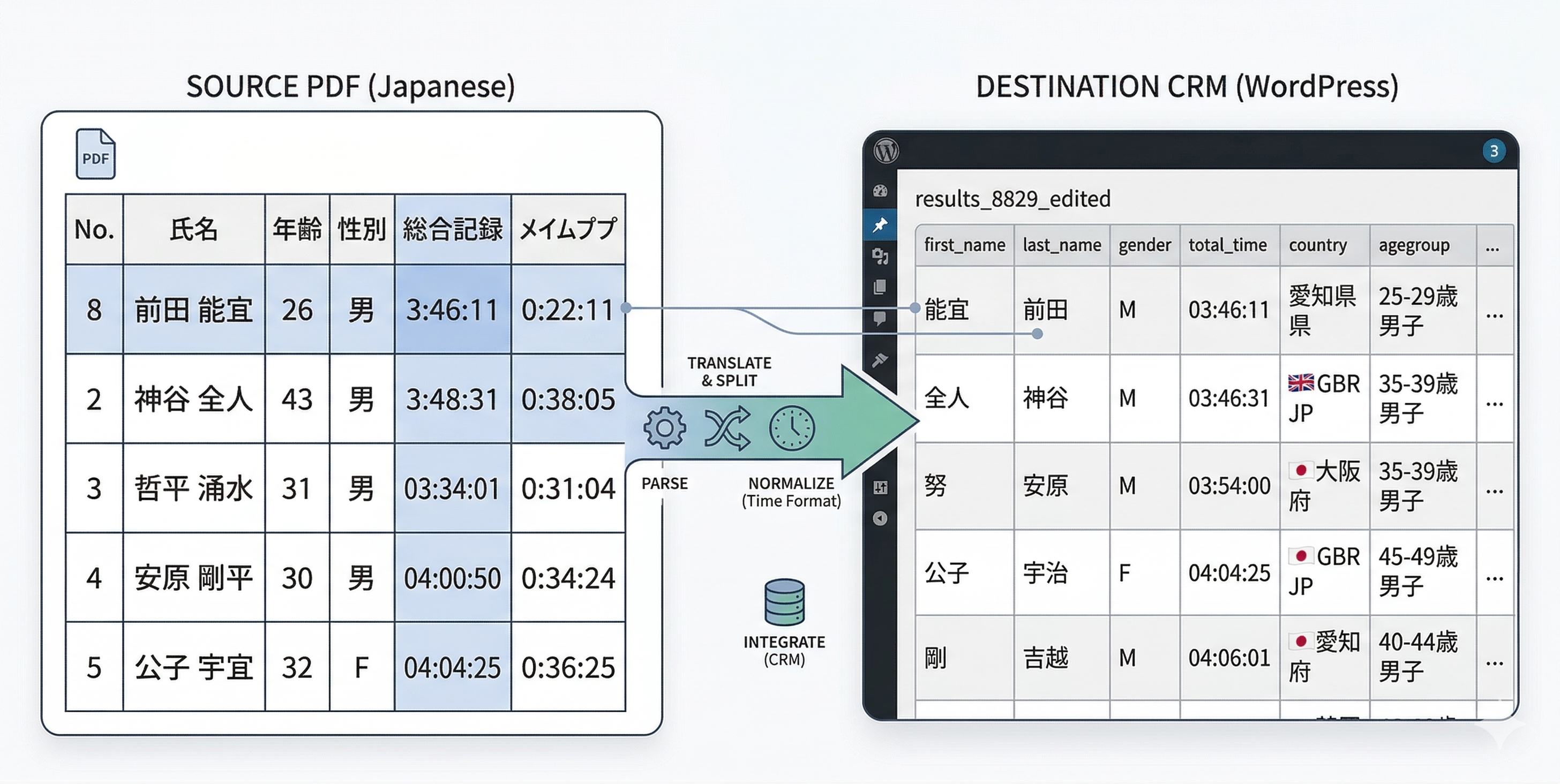Click the agegroup column header

pos(1414,245)
